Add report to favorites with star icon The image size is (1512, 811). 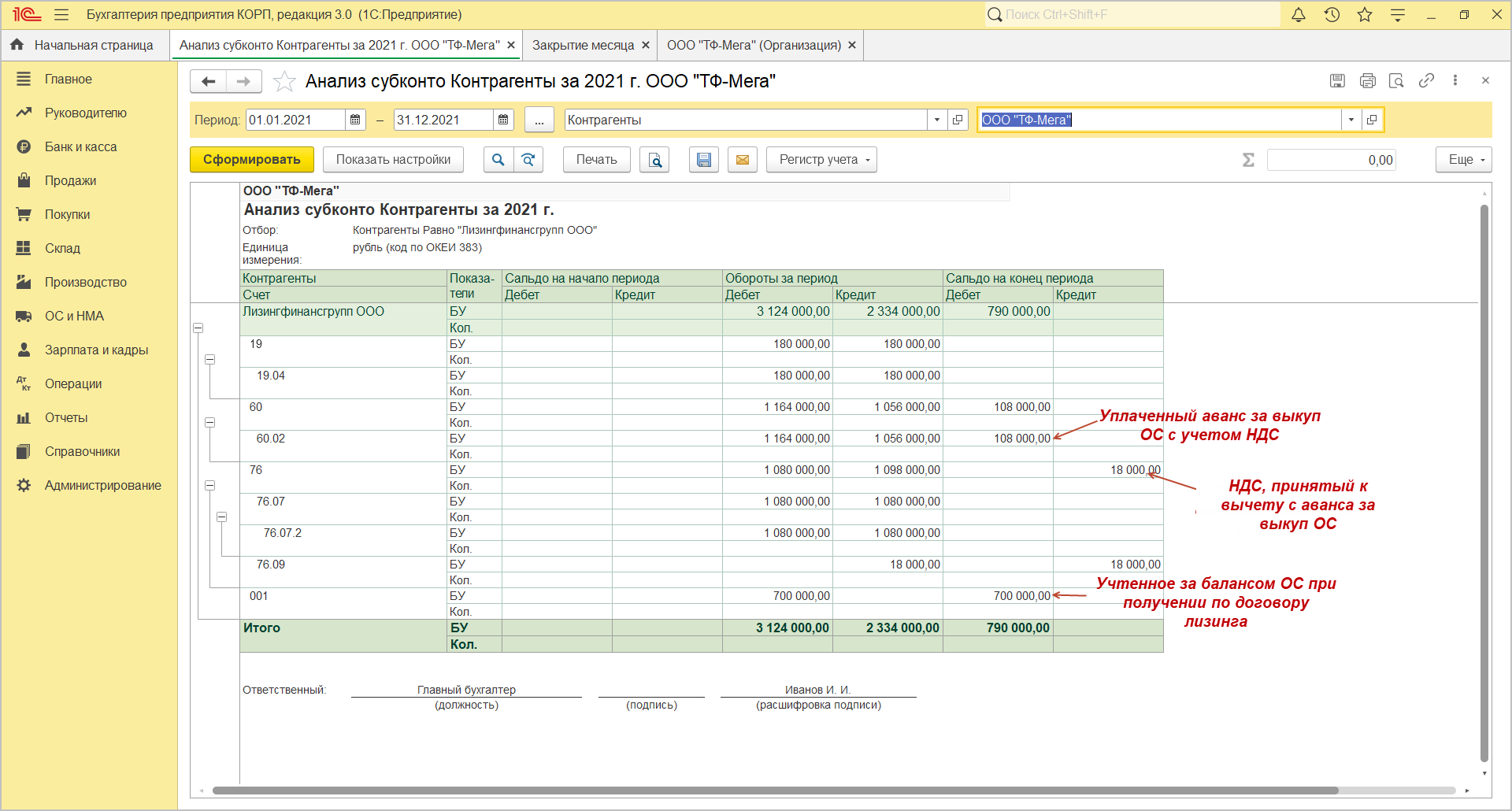(284, 81)
